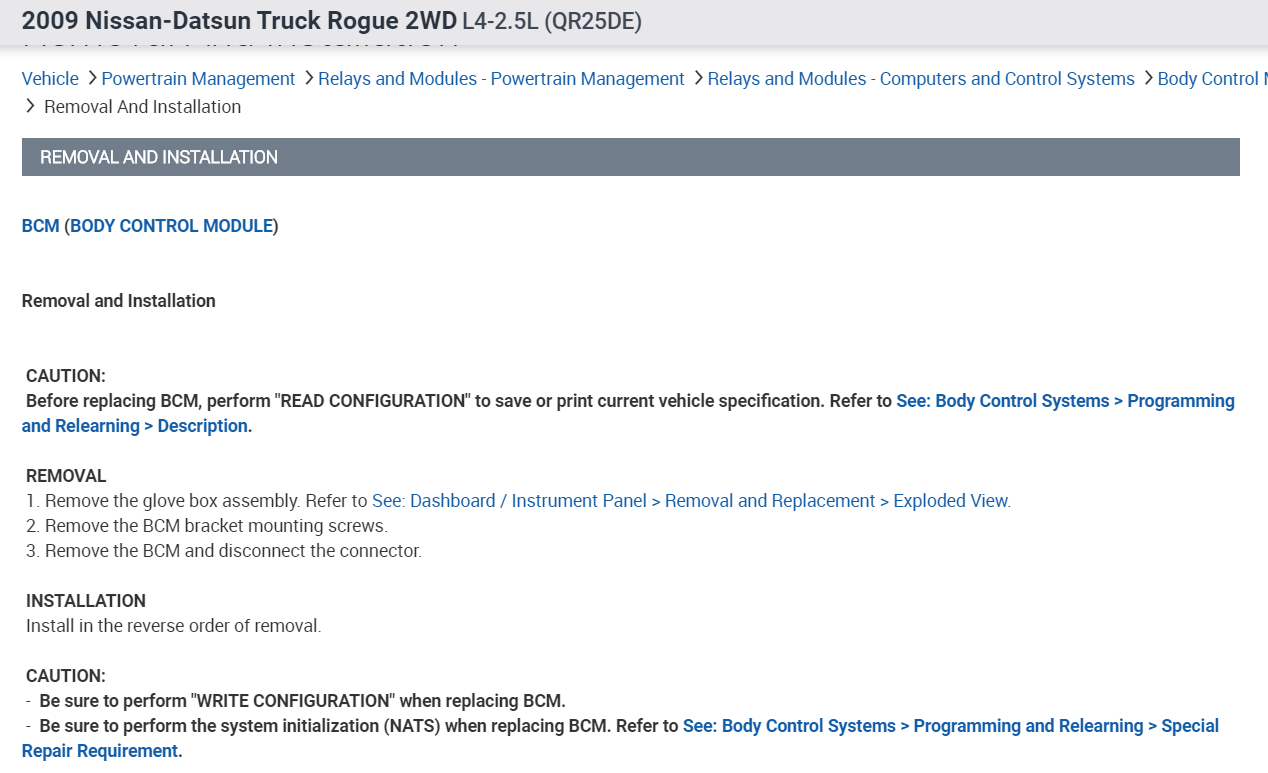
Task: Click the chevron before Body Control breadcrumb
Action: point(1148,78)
